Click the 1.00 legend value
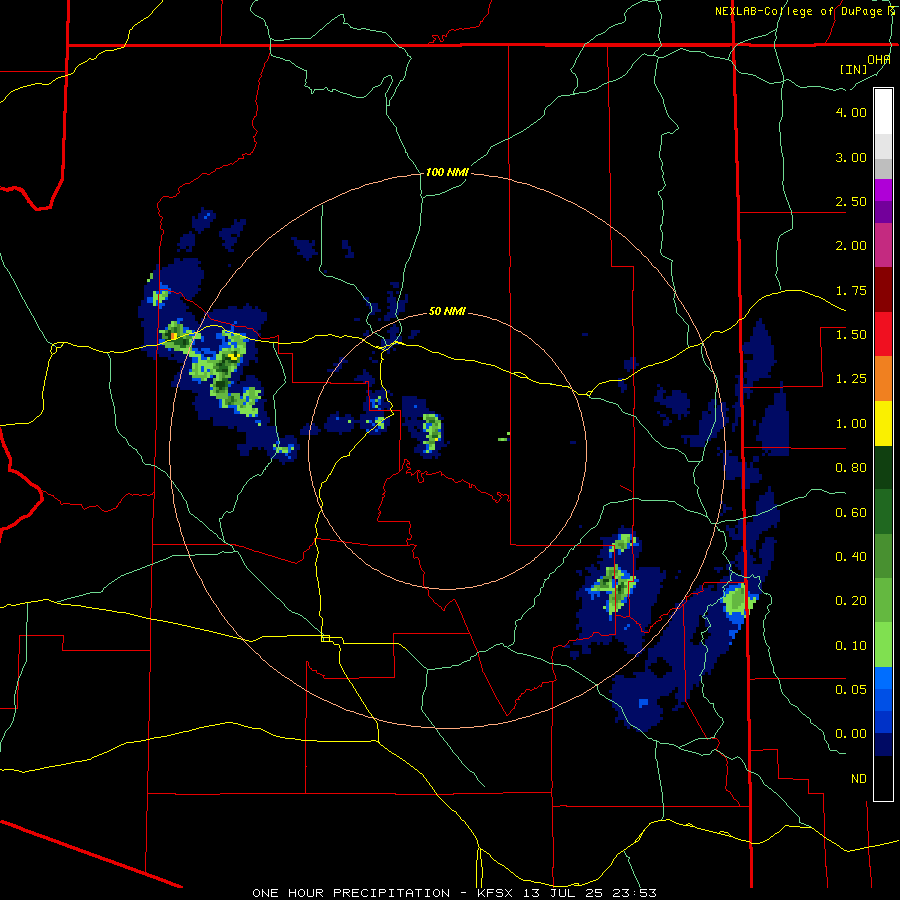The width and height of the screenshot is (900, 900). [851, 424]
